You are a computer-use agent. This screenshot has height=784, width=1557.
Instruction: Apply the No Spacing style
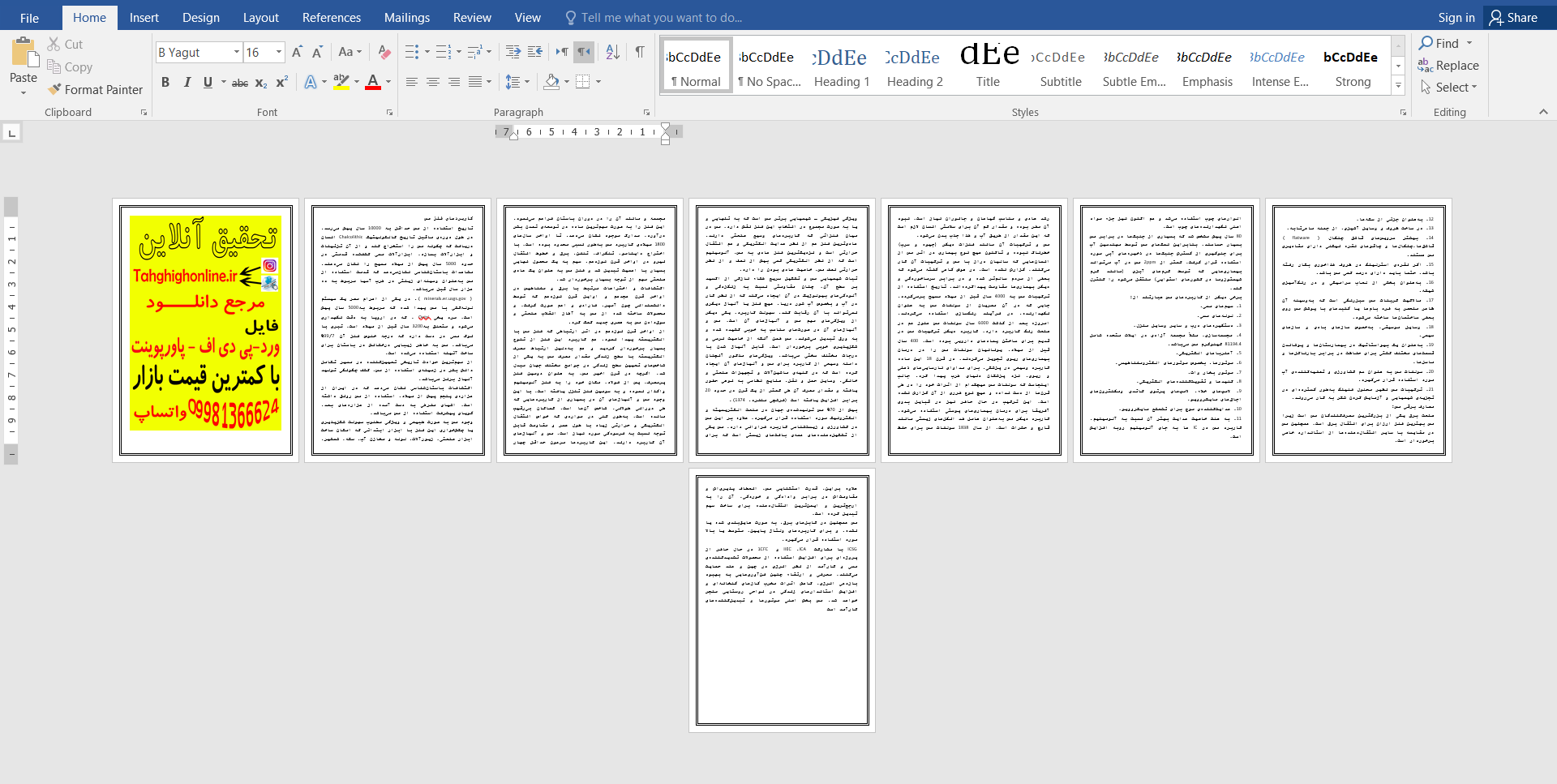769,65
